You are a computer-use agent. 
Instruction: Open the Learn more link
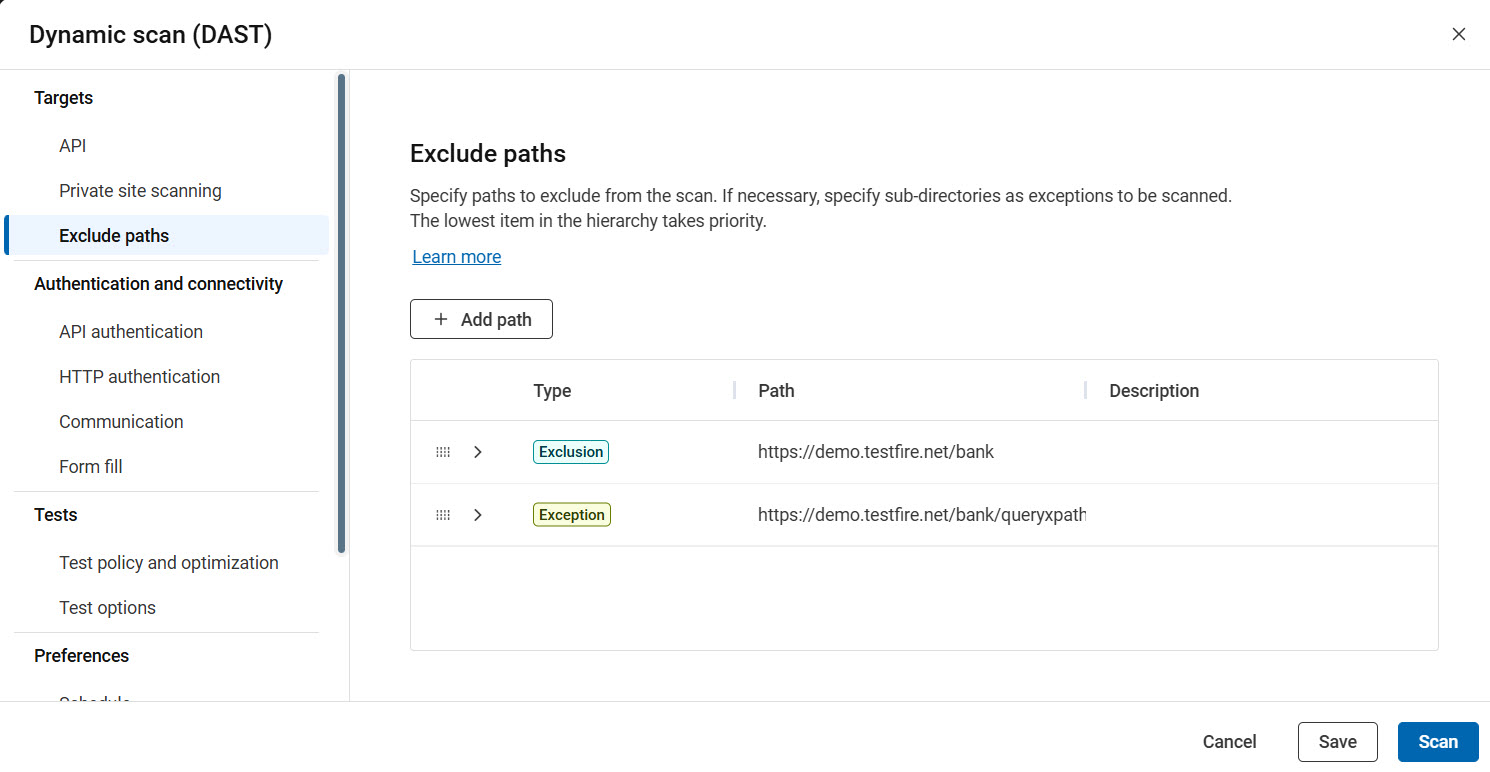tap(457, 257)
